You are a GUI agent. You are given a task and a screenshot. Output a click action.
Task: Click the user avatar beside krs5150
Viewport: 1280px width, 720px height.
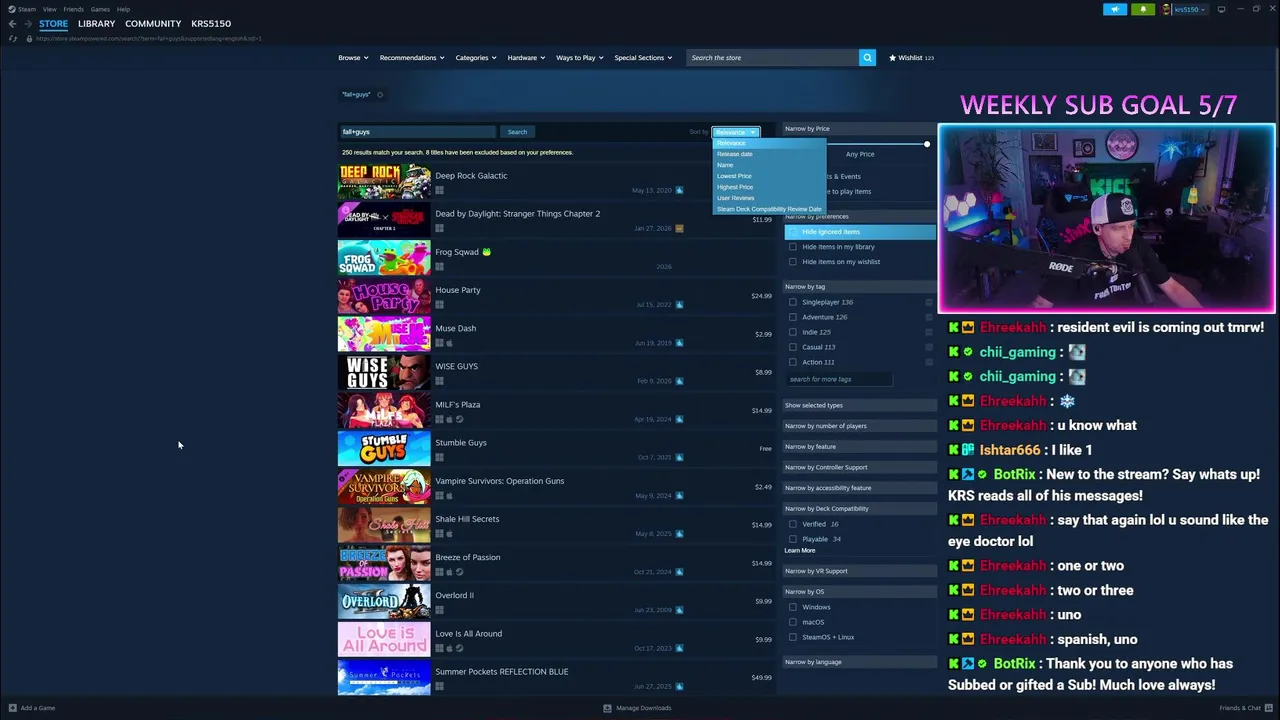pos(1166,9)
